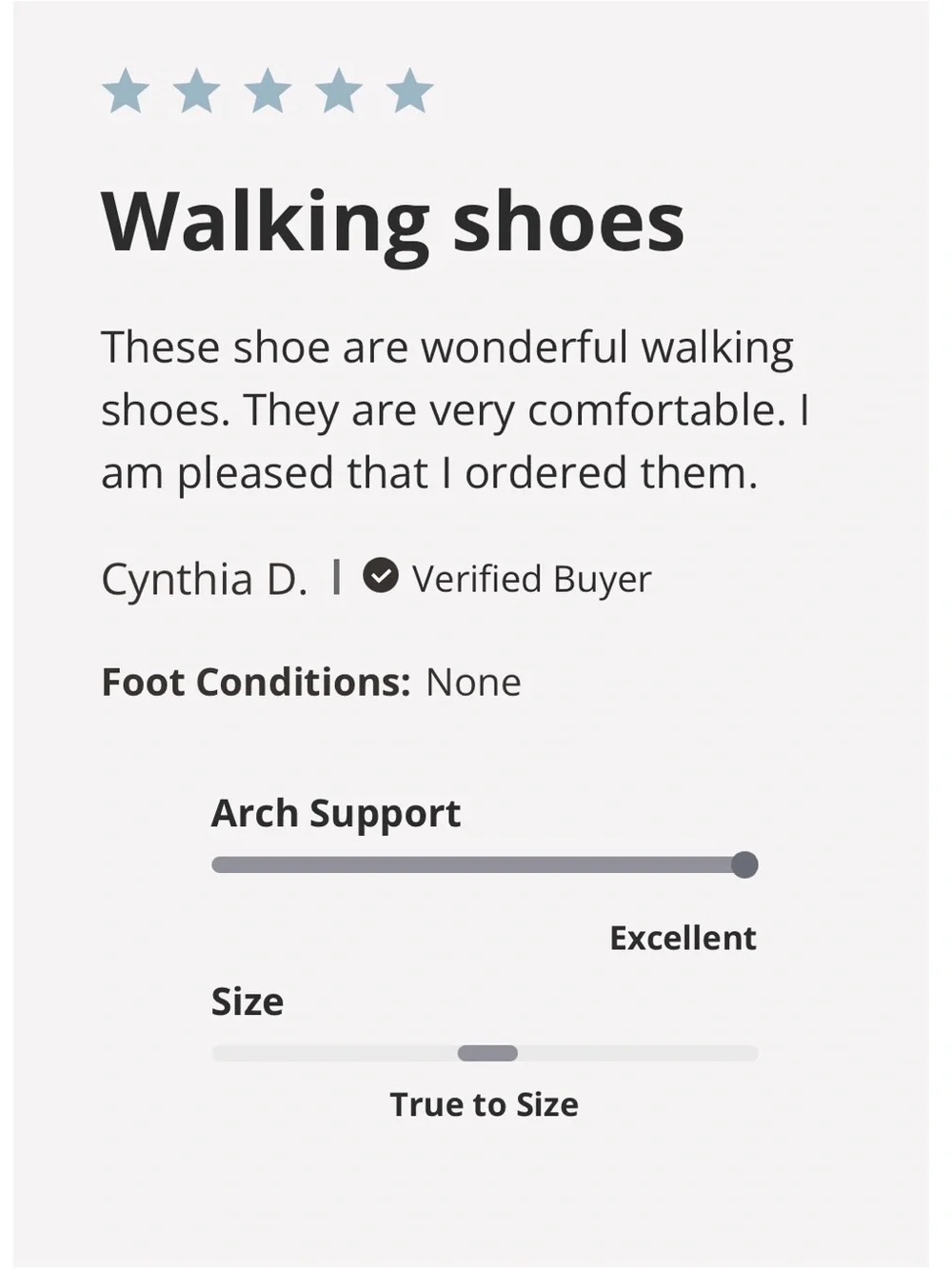The width and height of the screenshot is (952, 1269).
Task: Click the Size heading
Action: (247, 1001)
